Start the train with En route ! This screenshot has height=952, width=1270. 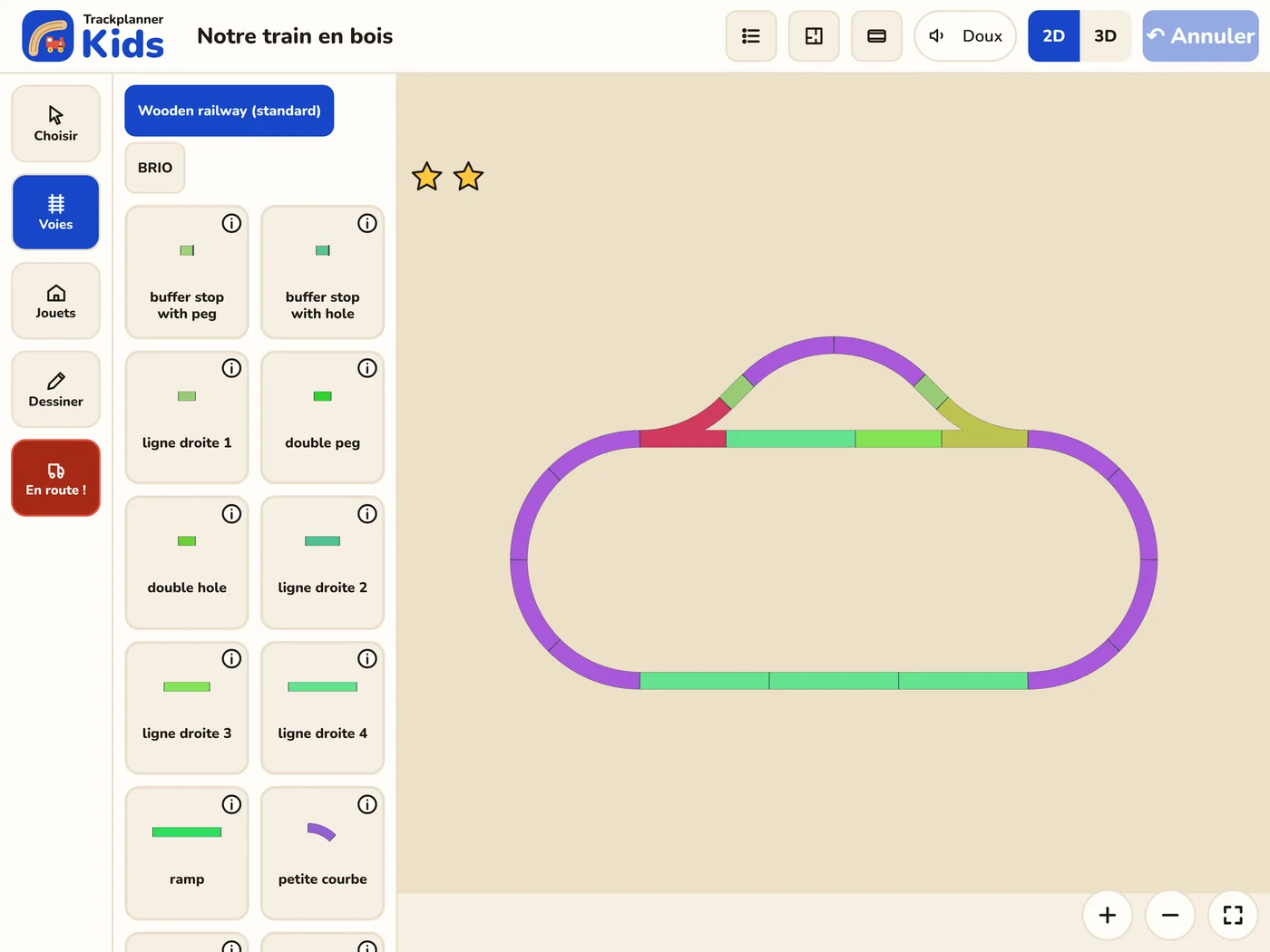[55, 478]
